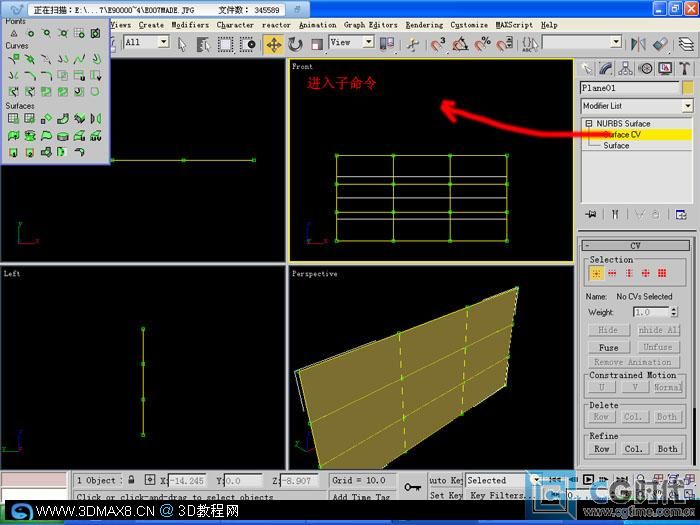Click the Plane01 object color swatch
Viewport: 700px width, 525px height.
(x=688, y=88)
